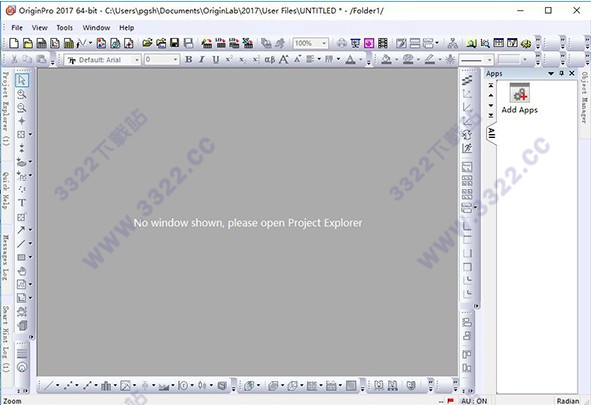Click the fill color bucket icon
Image resolution: width=591 pixels, height=405 pixels.
[x=386, y=60]
